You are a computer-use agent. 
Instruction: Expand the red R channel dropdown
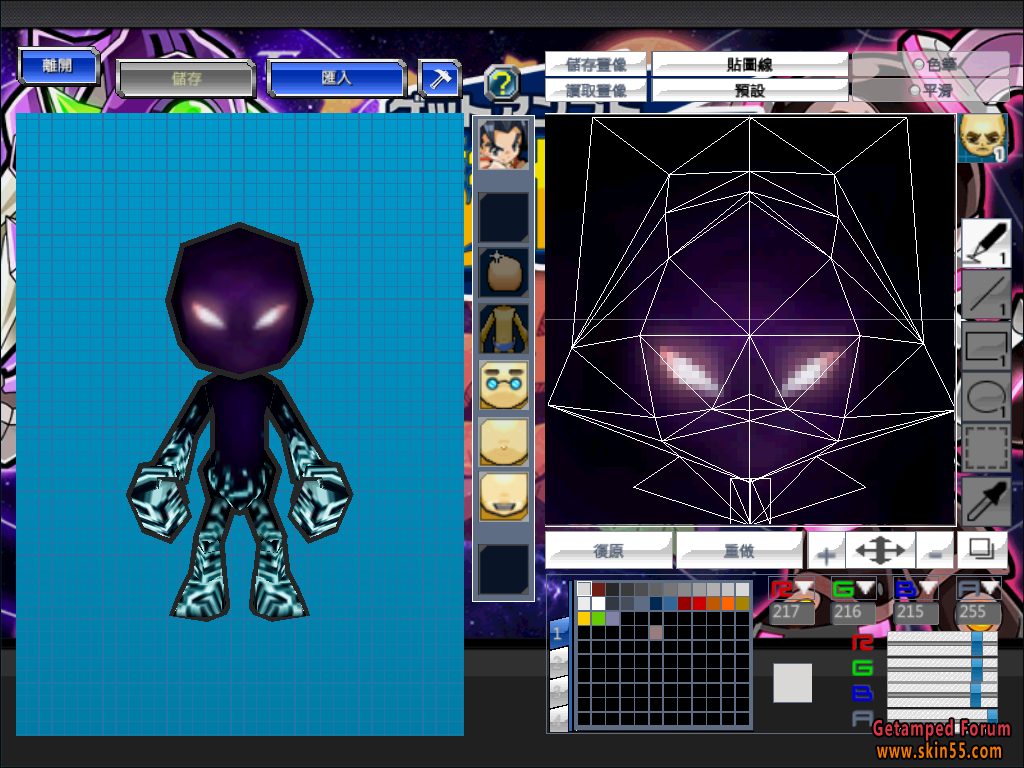(802, 588)
